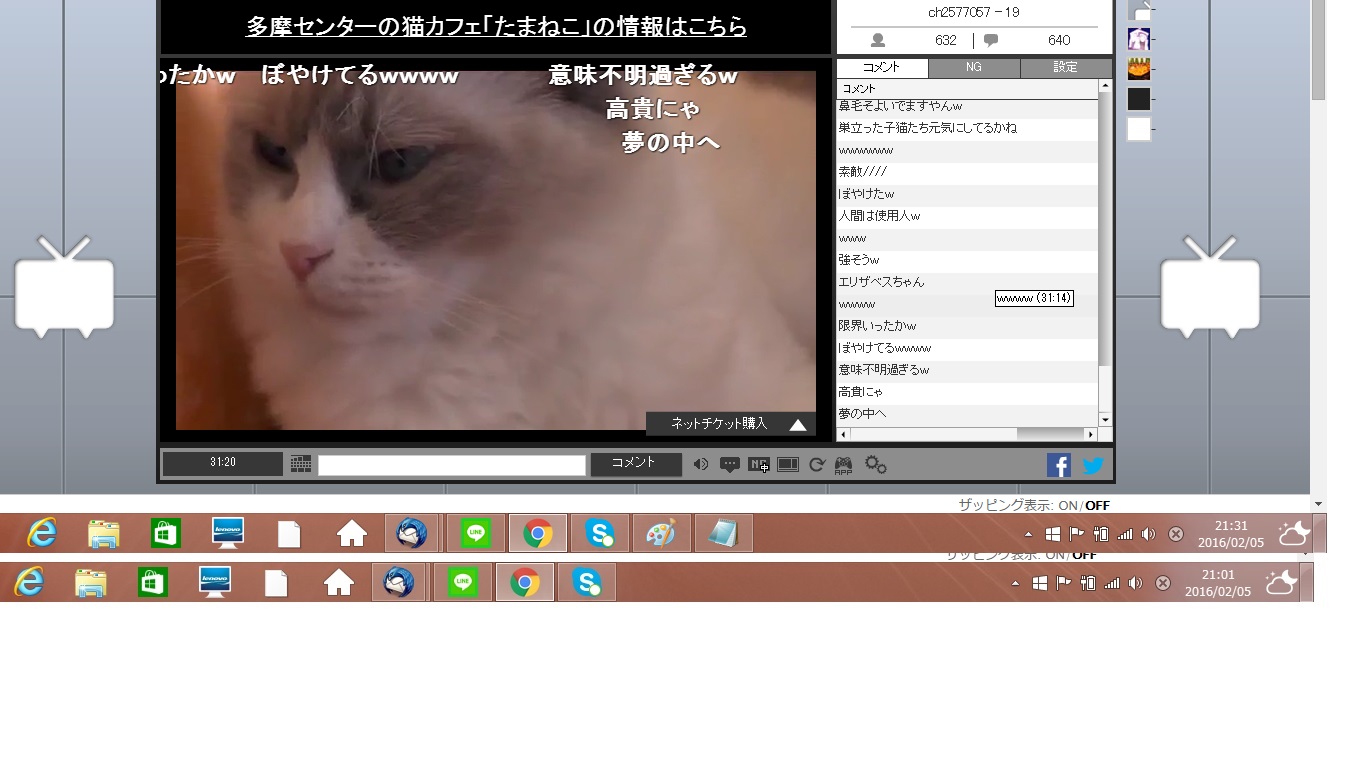The image size is (1366, 768).
Task: Reload the player using the refresh icon
Action: pyautogui.click(x=816, y=464)
